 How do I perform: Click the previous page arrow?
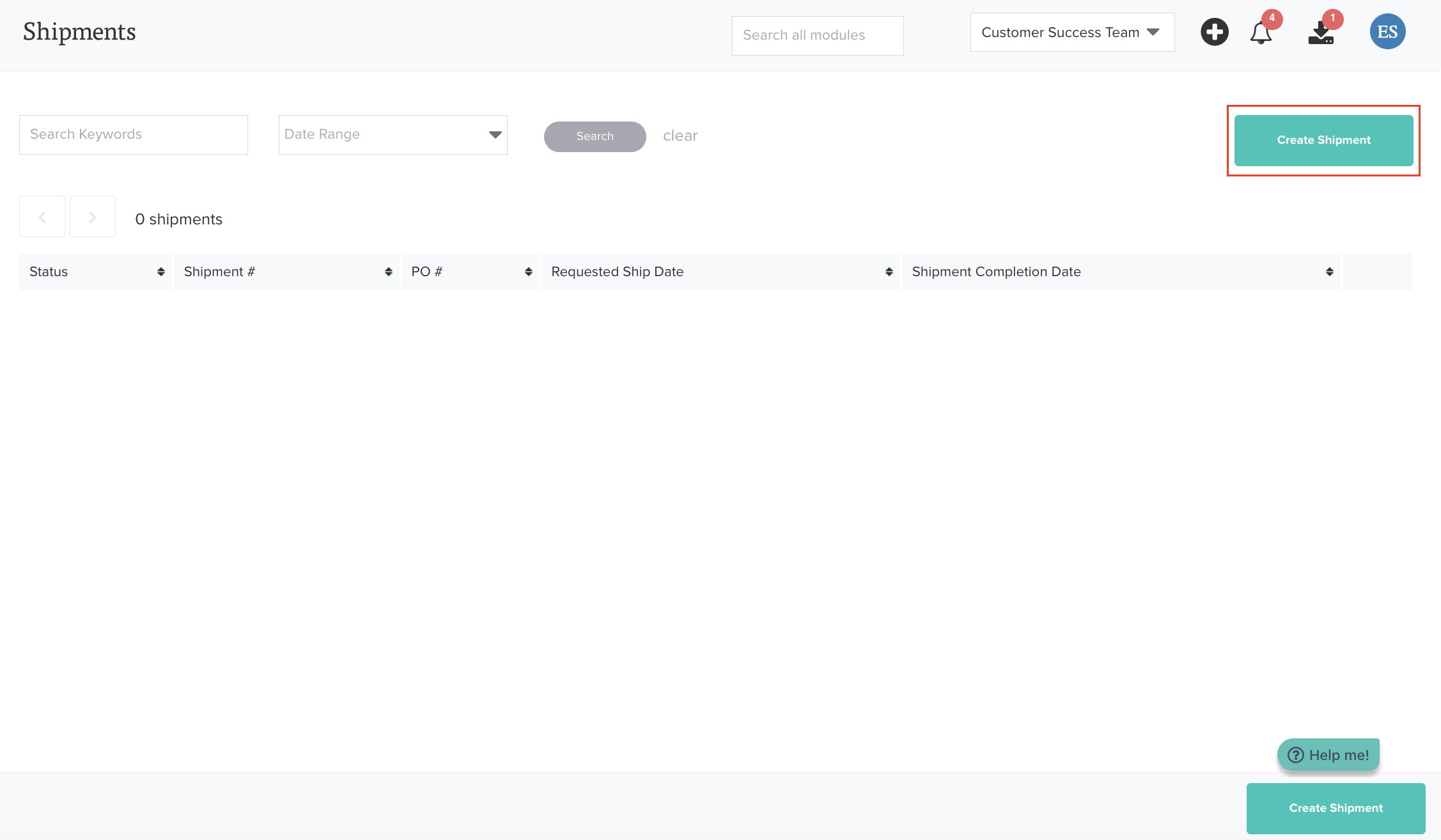click(x=42, y=217)
